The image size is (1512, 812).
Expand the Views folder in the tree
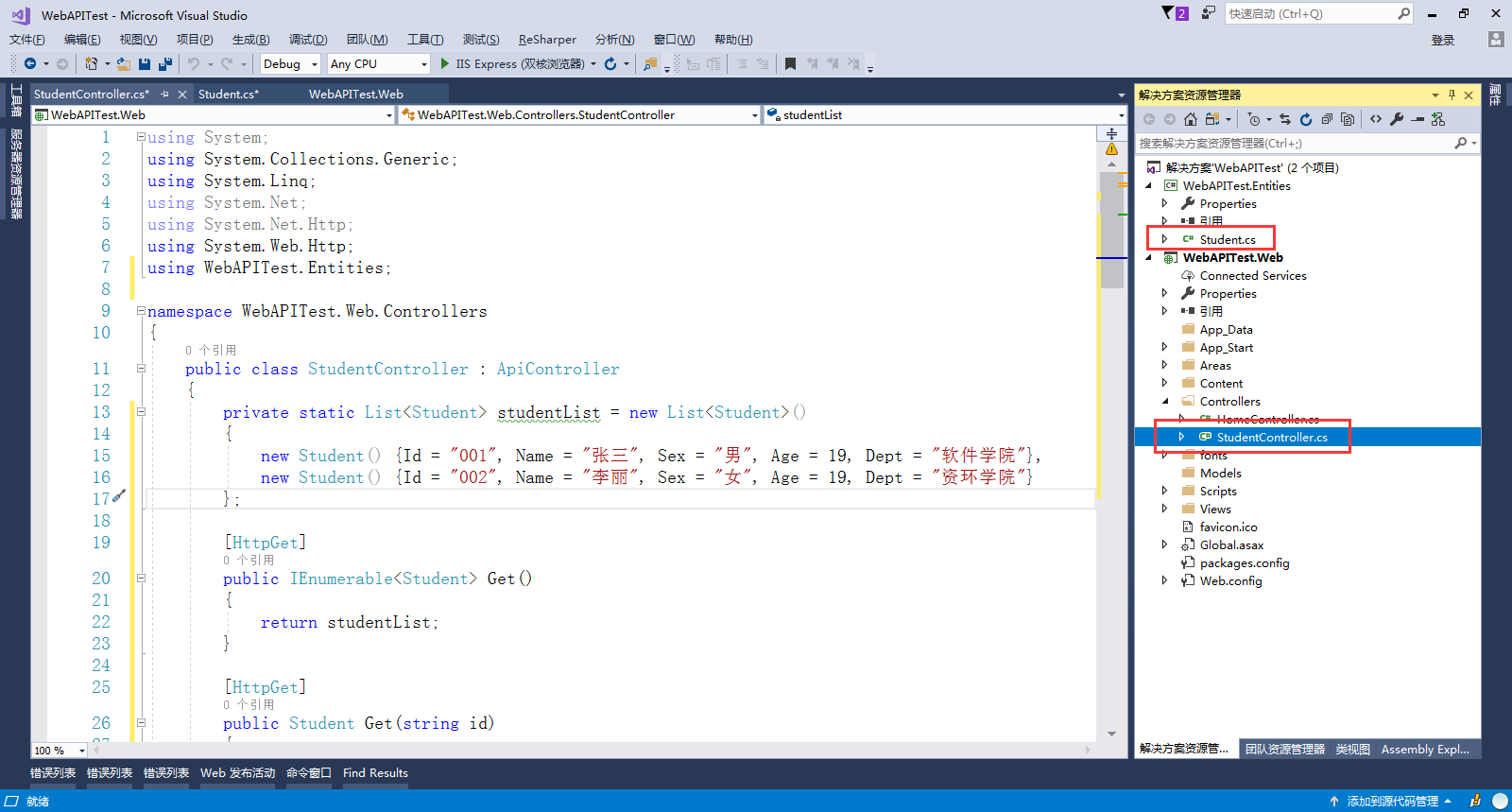tap(1164, 509)
